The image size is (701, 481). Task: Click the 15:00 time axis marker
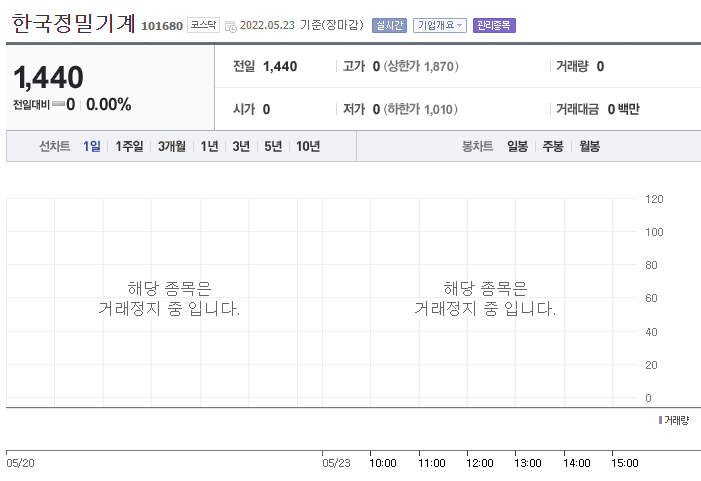coord(625,463)
